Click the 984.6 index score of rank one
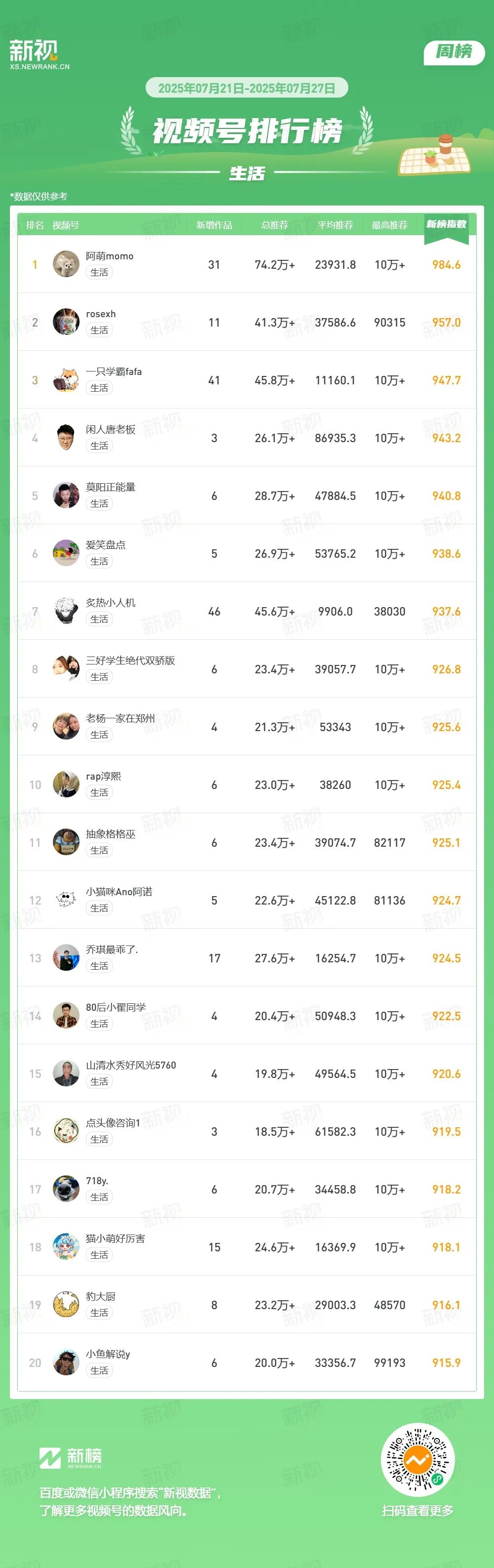The image size is (494, 1568). [x=447, y=265]
